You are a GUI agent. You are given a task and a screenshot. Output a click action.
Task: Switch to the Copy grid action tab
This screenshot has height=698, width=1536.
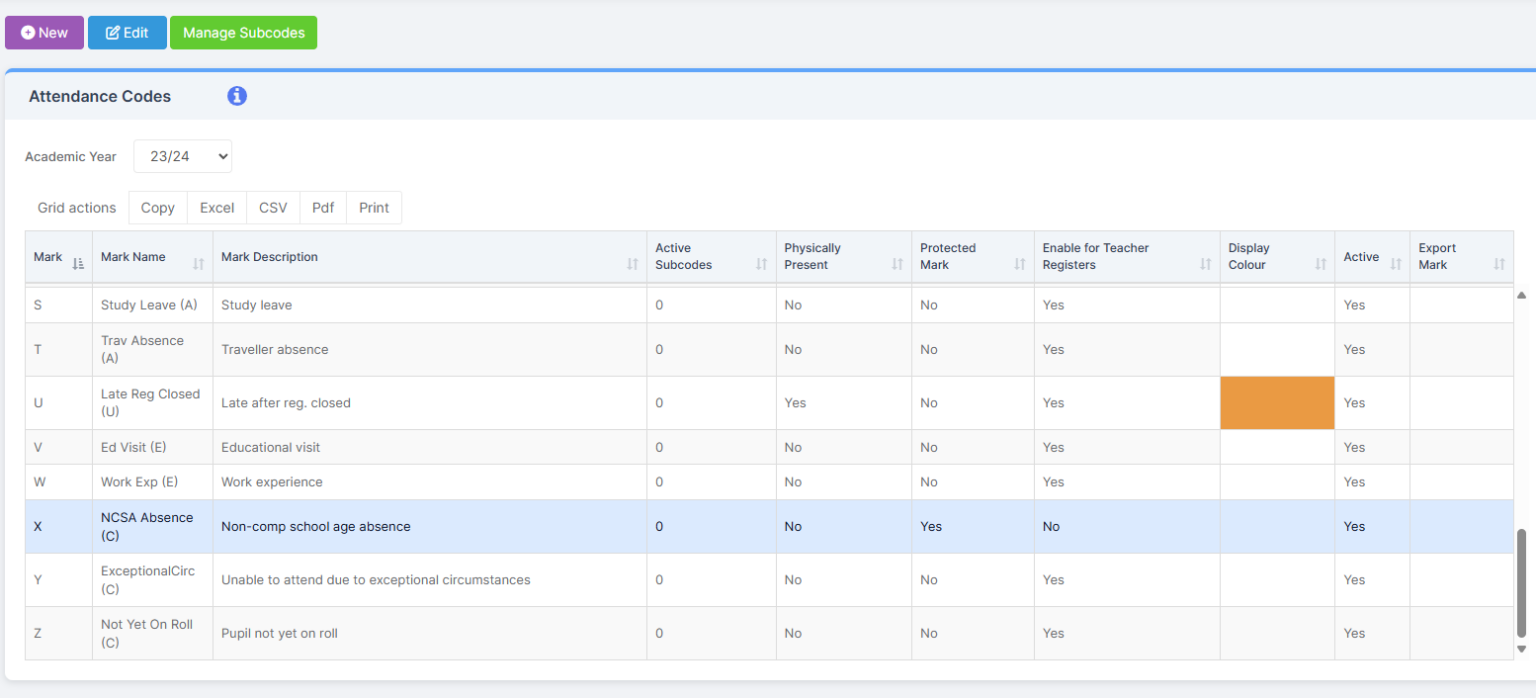coord(157,207)
